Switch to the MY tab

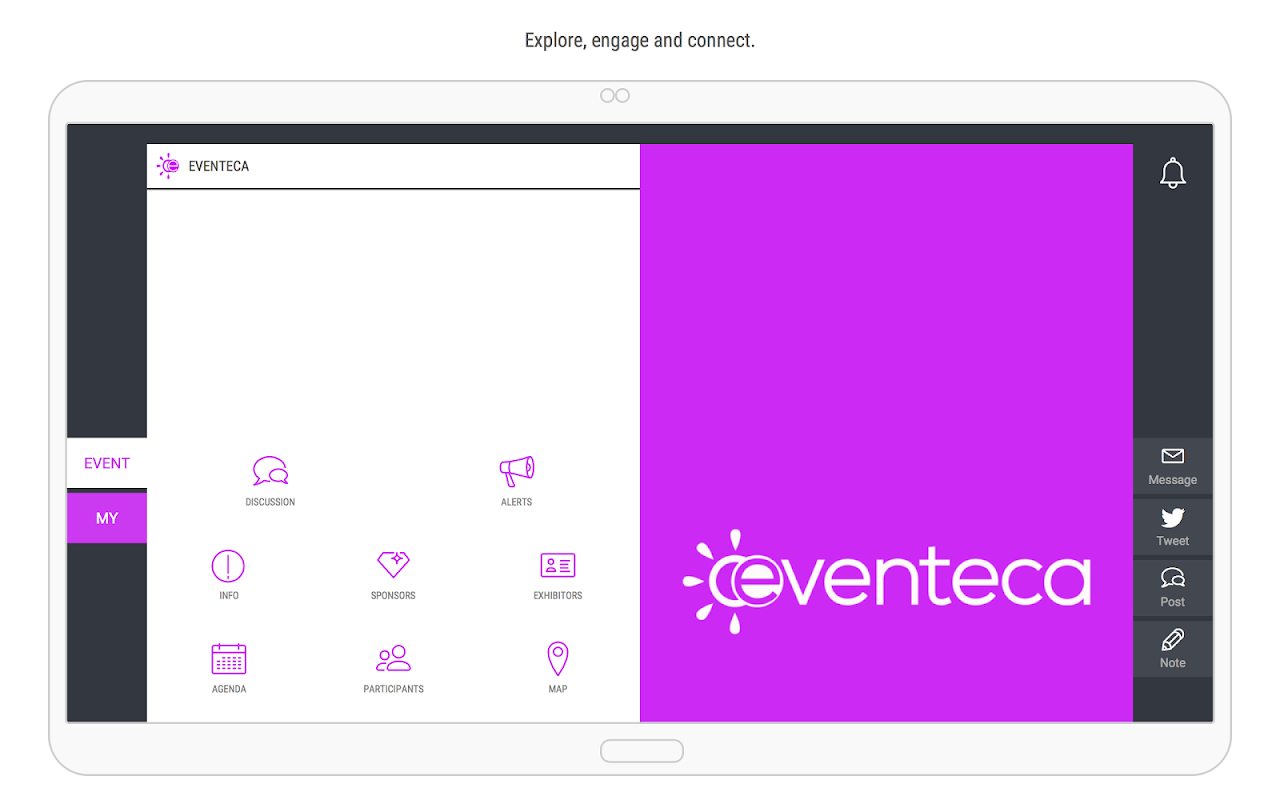click(x=107, y=518)
